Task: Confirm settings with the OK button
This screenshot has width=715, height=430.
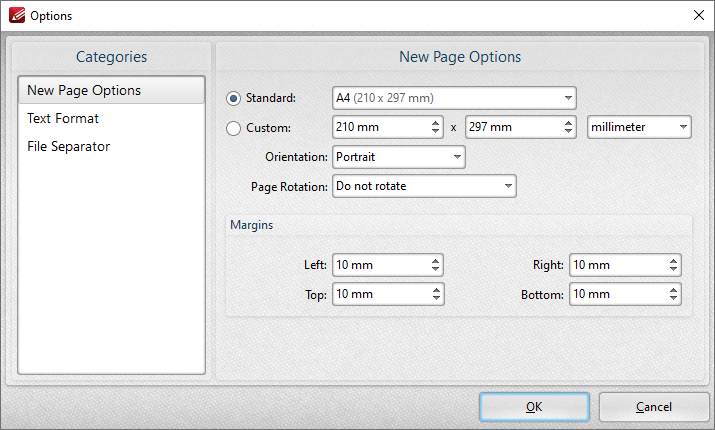Action: pyautogui.click(x=534, y=407)
